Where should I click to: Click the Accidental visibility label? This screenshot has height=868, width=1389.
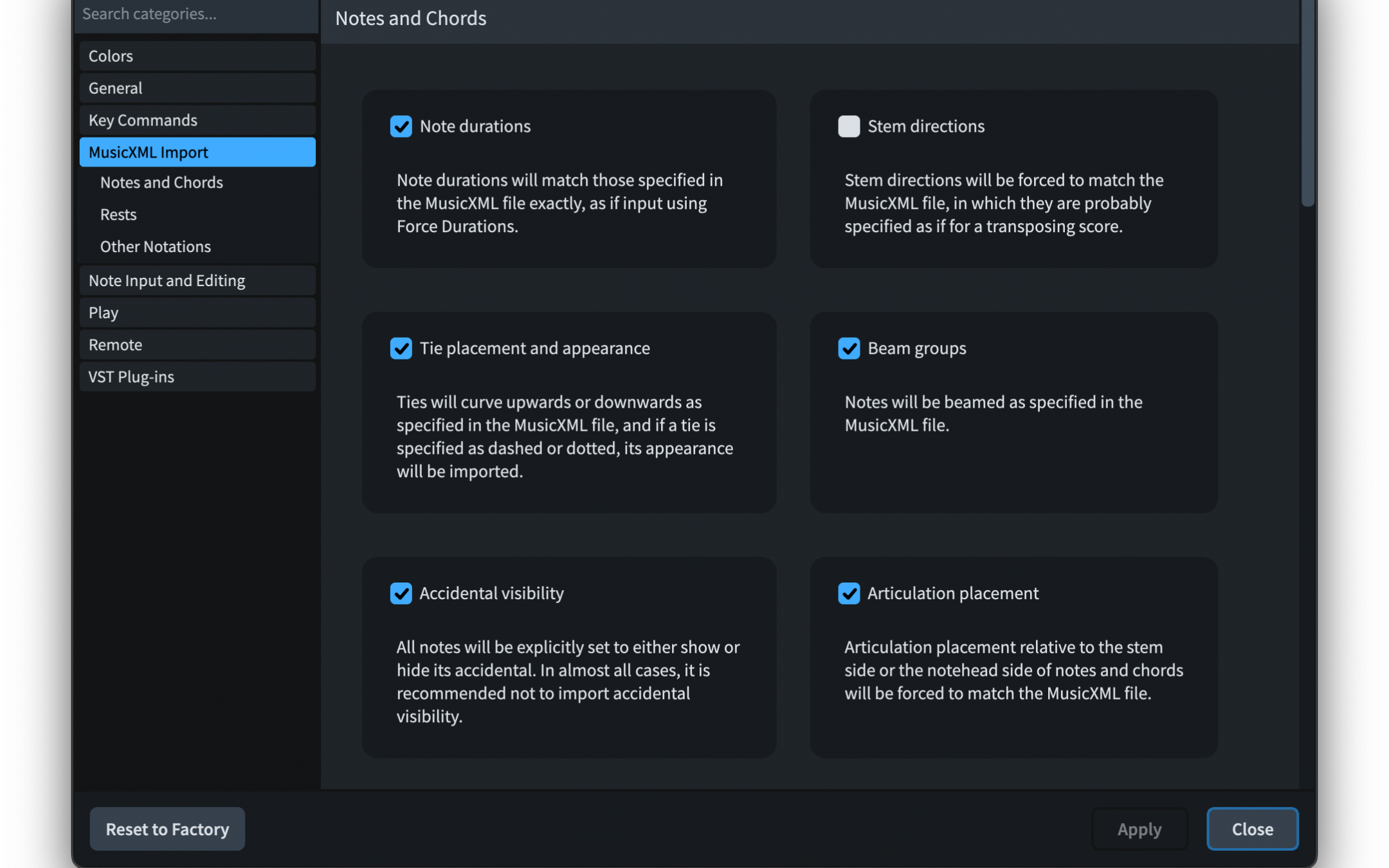point(491,593)
